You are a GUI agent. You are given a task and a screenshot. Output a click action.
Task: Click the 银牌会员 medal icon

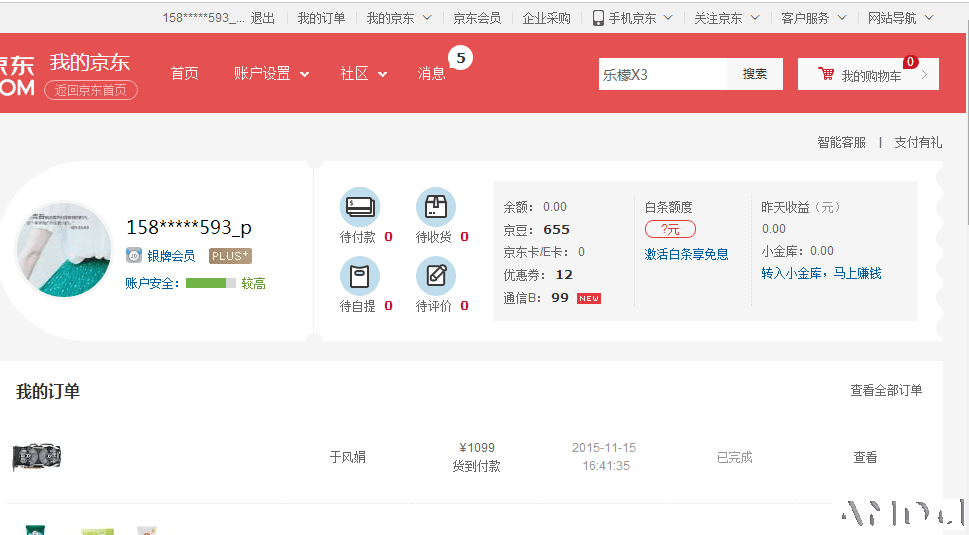[133, 255]
